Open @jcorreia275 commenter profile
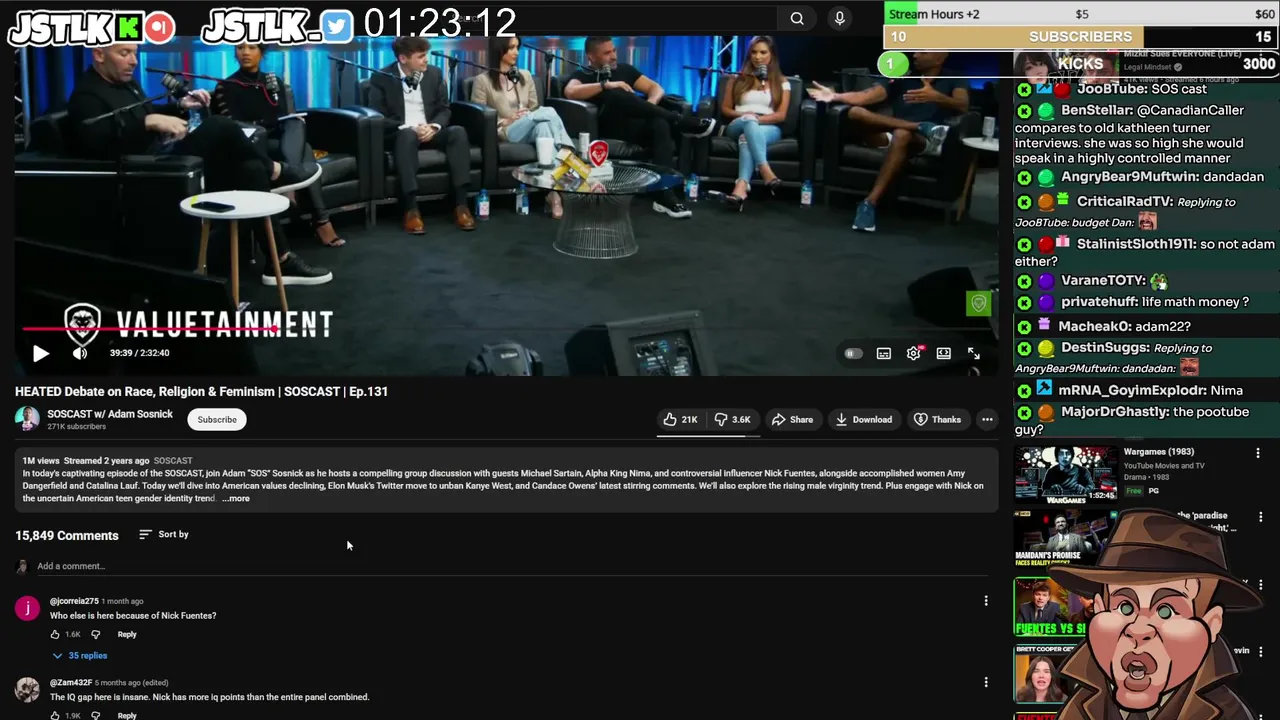 [74, 601]
